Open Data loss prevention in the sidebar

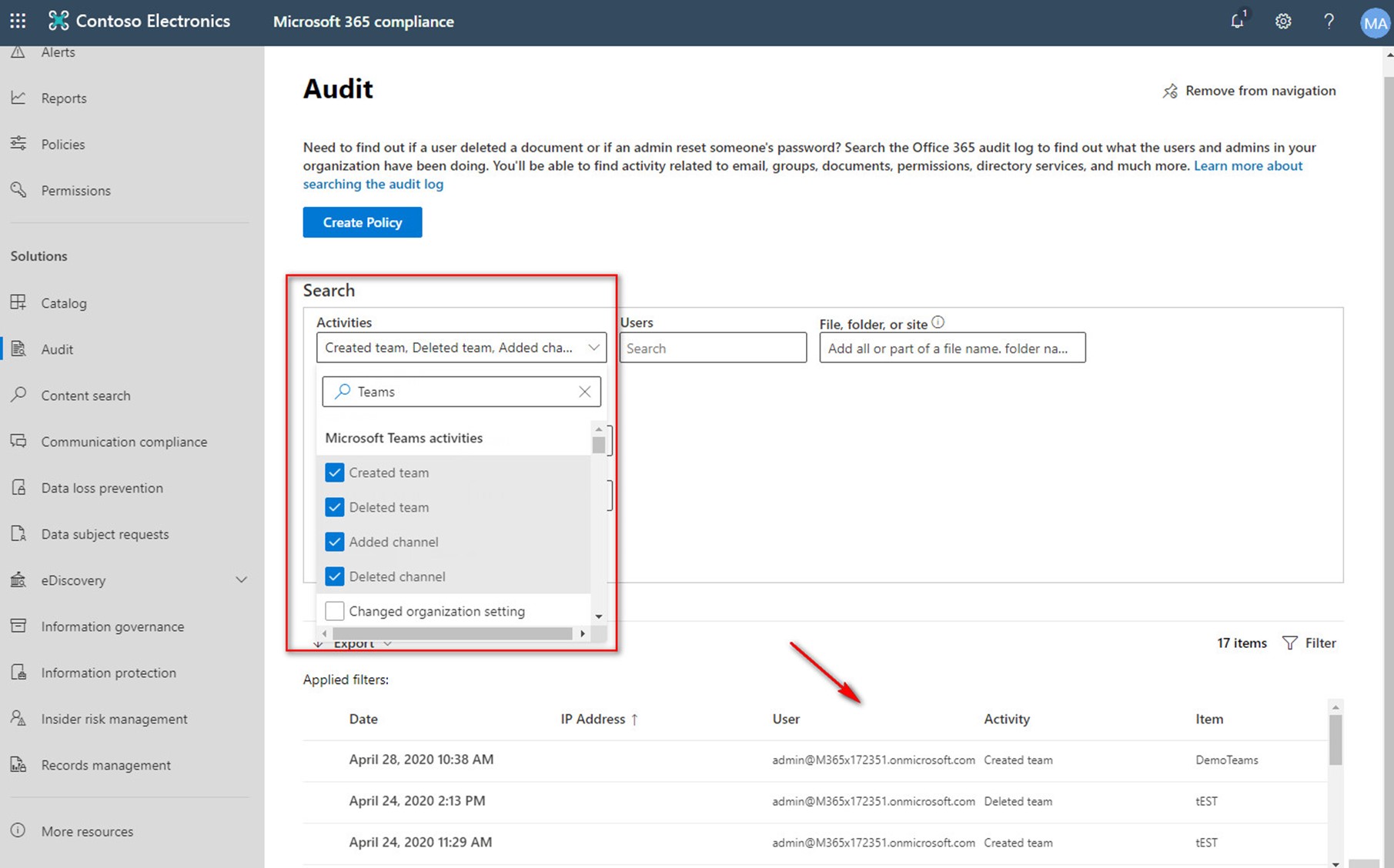tap(102, 488)
